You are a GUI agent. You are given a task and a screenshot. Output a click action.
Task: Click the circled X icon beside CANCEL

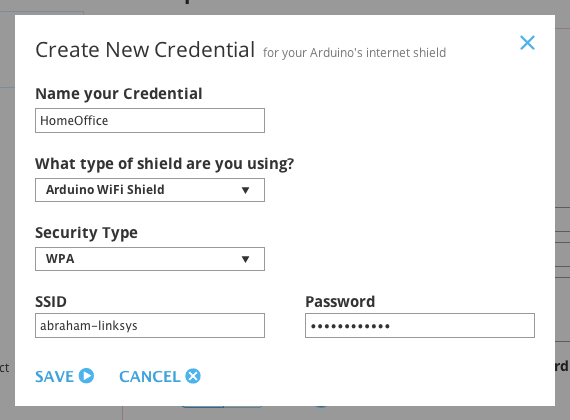[193, 376]
